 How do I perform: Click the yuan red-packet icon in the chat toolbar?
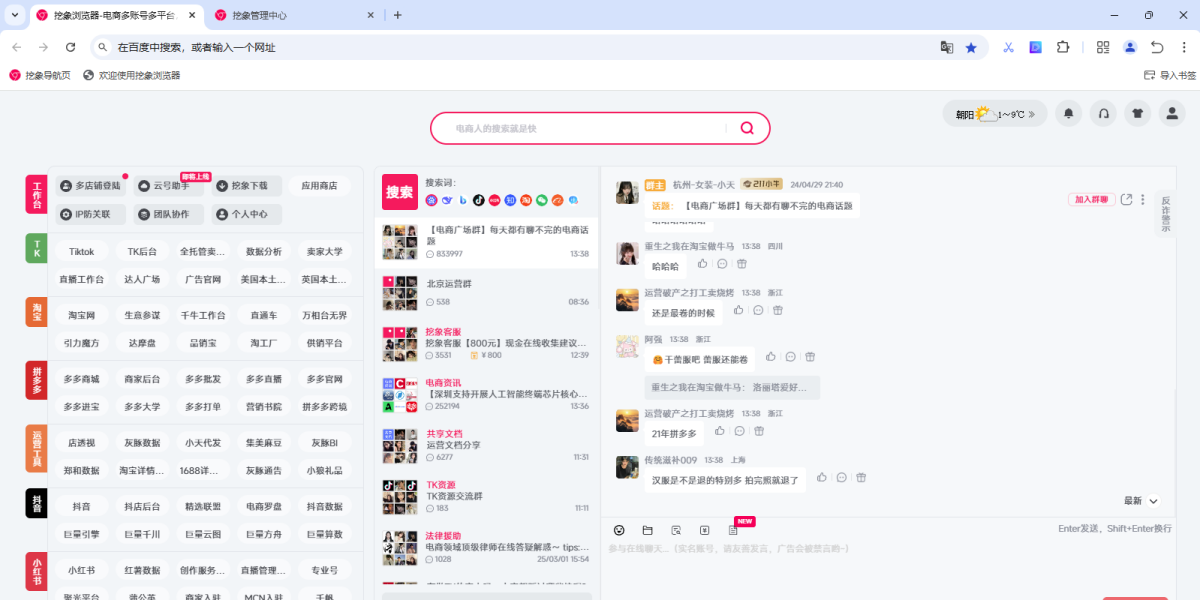[x=704, y=530]
